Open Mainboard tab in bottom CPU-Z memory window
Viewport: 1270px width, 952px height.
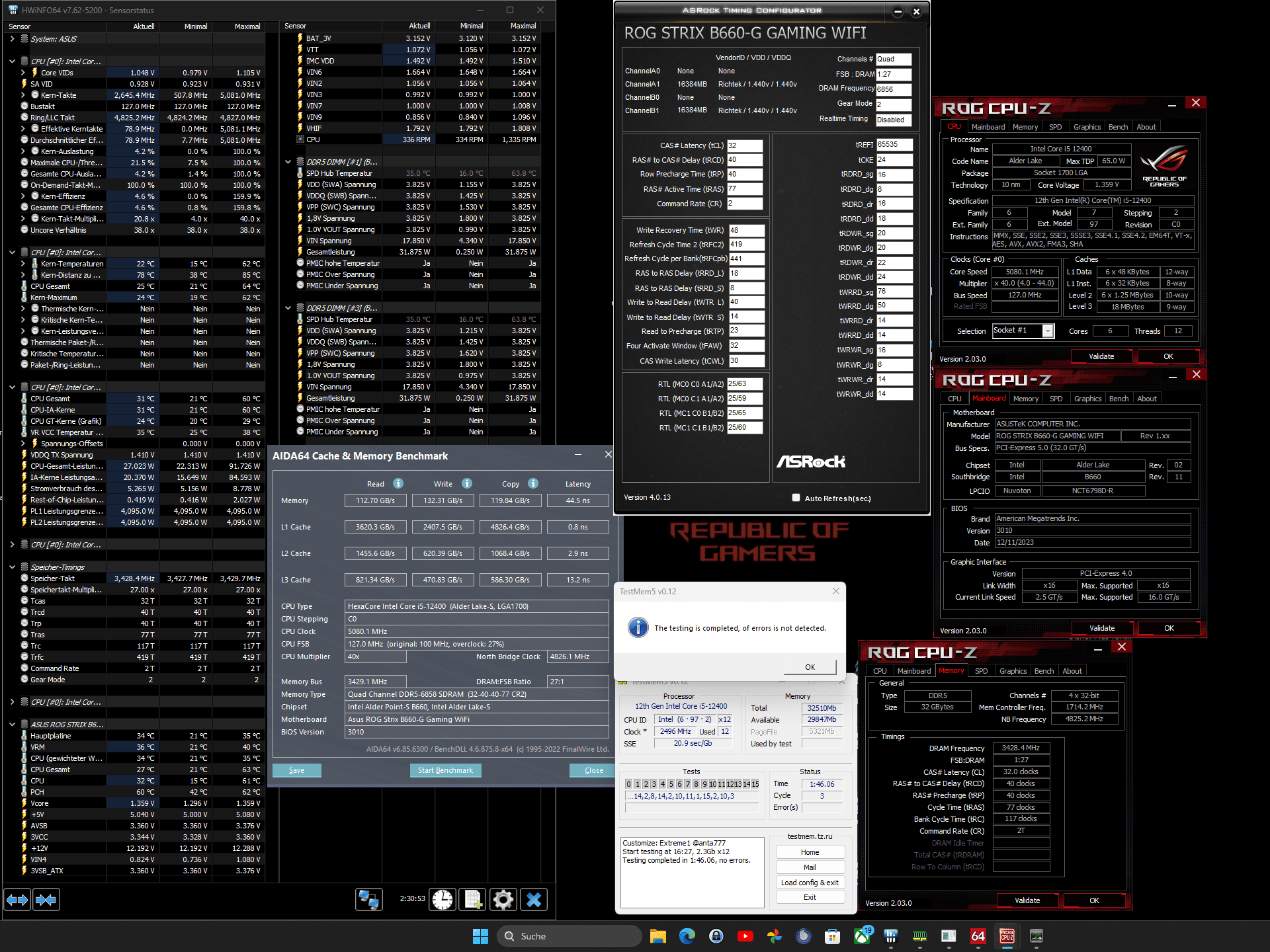(914, 671)
